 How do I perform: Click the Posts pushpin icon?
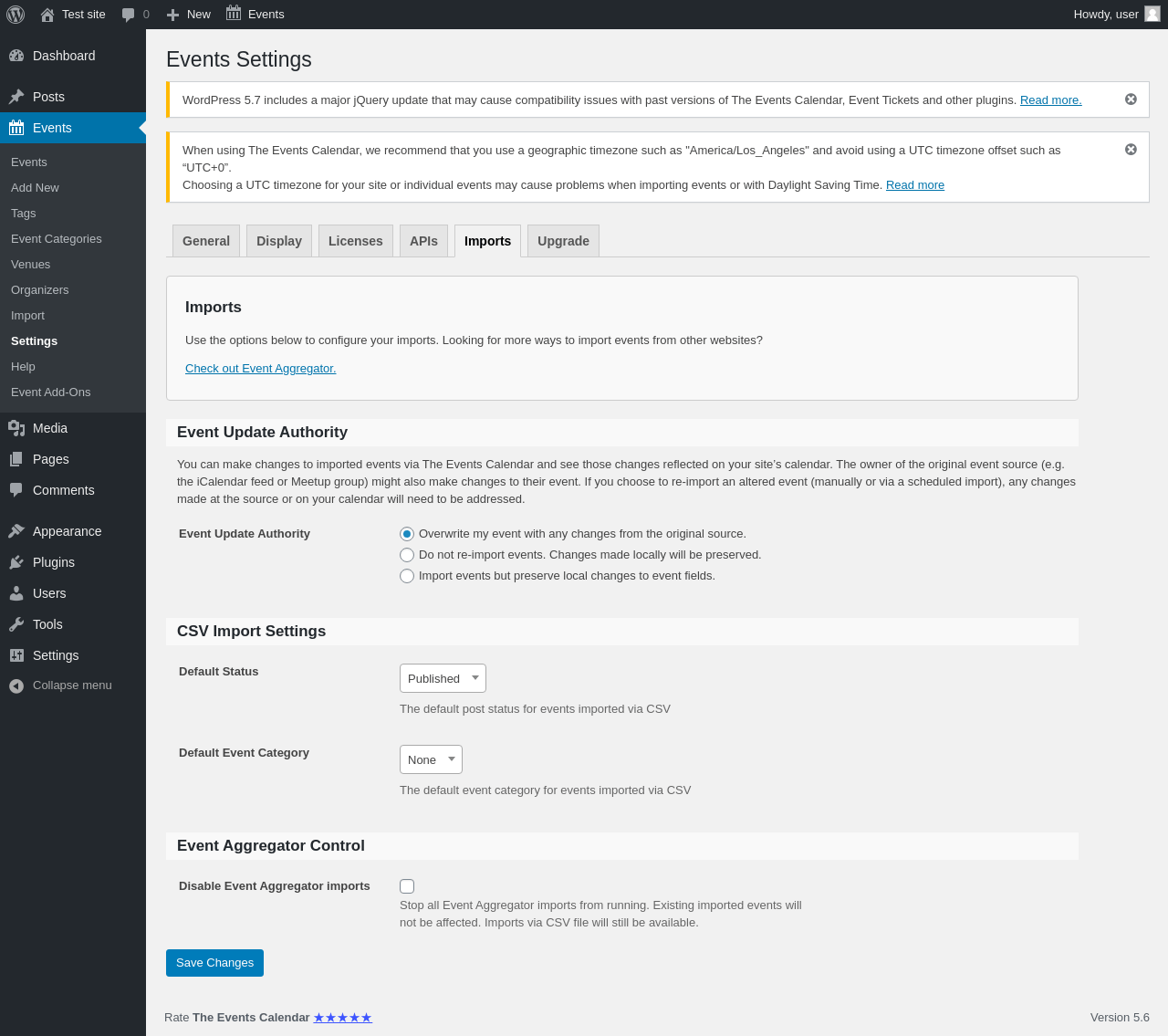tap(16, 97)
